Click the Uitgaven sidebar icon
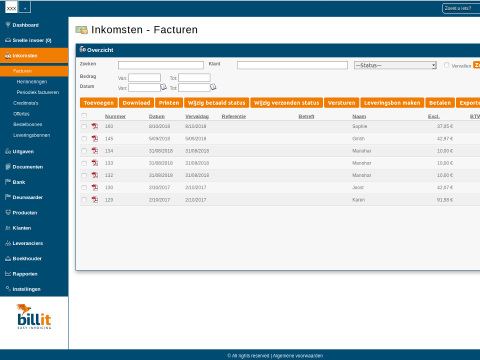Screen dimensions: 480x360 (x=8, y=151)
